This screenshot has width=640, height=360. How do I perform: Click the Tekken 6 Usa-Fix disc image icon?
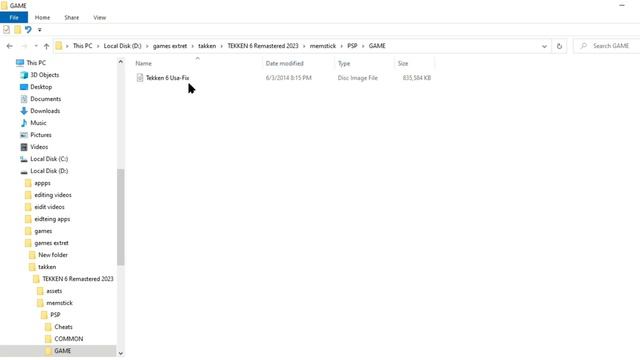tap(140, 78)
